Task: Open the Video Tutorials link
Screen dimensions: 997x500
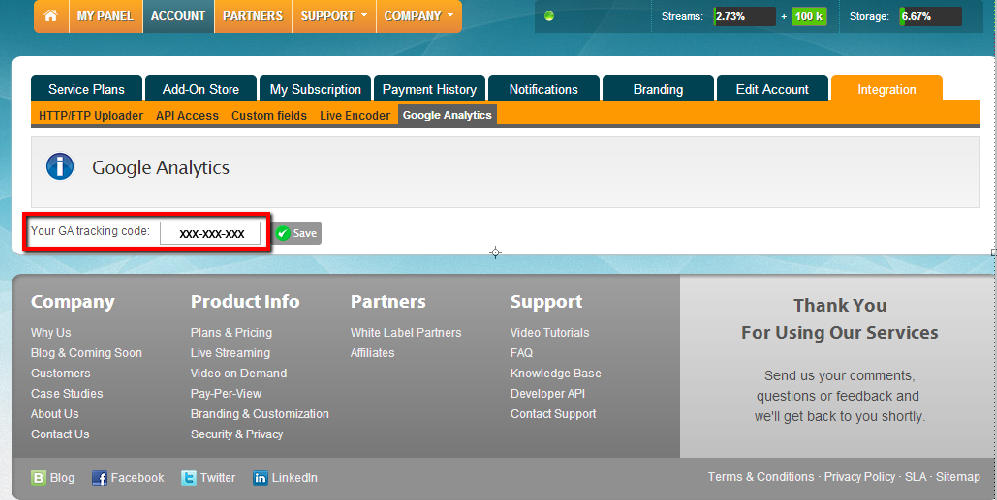Action: 550,333
